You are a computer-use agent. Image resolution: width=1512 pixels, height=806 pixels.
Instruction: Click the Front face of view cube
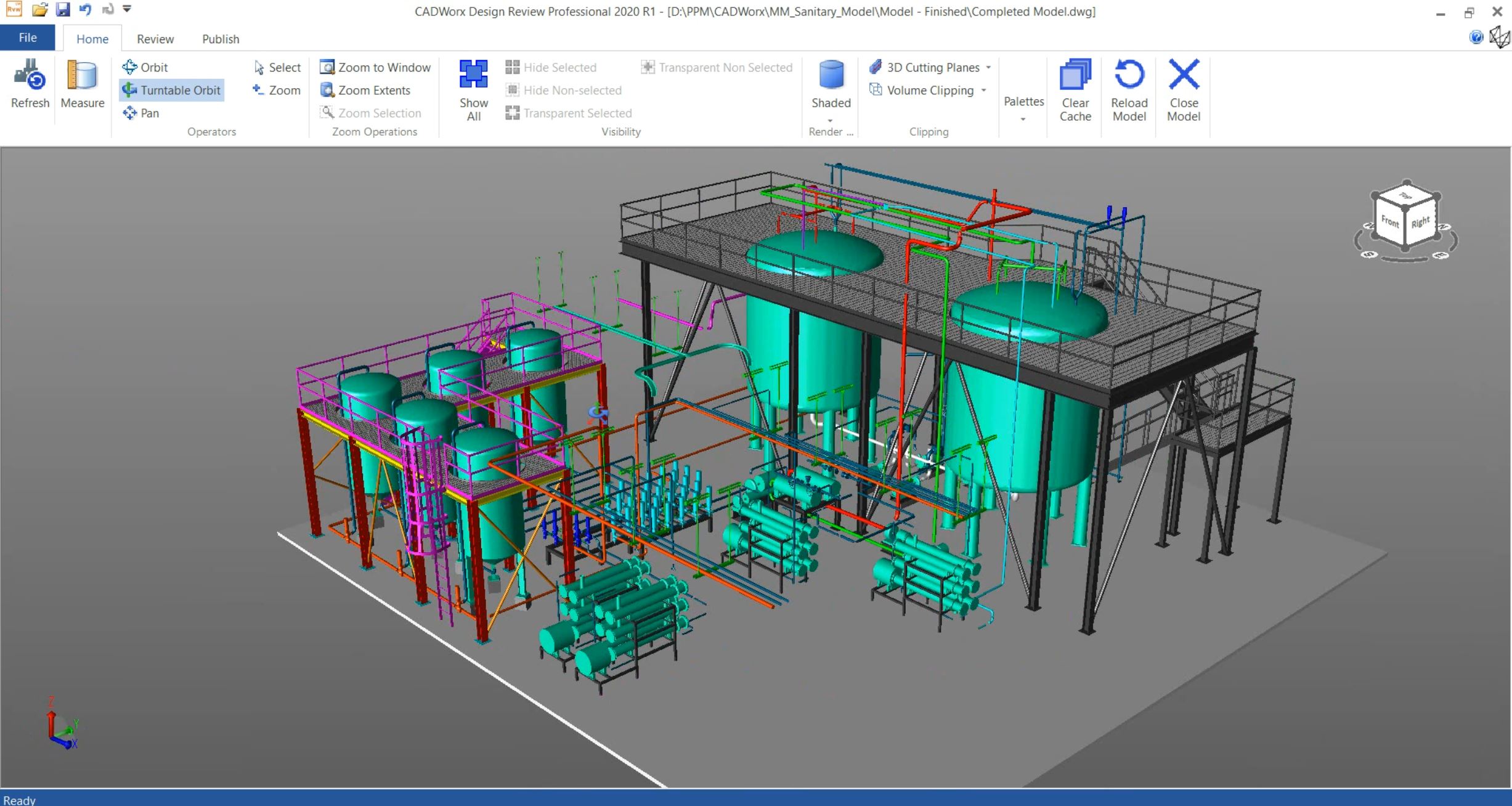(1389, 221)
